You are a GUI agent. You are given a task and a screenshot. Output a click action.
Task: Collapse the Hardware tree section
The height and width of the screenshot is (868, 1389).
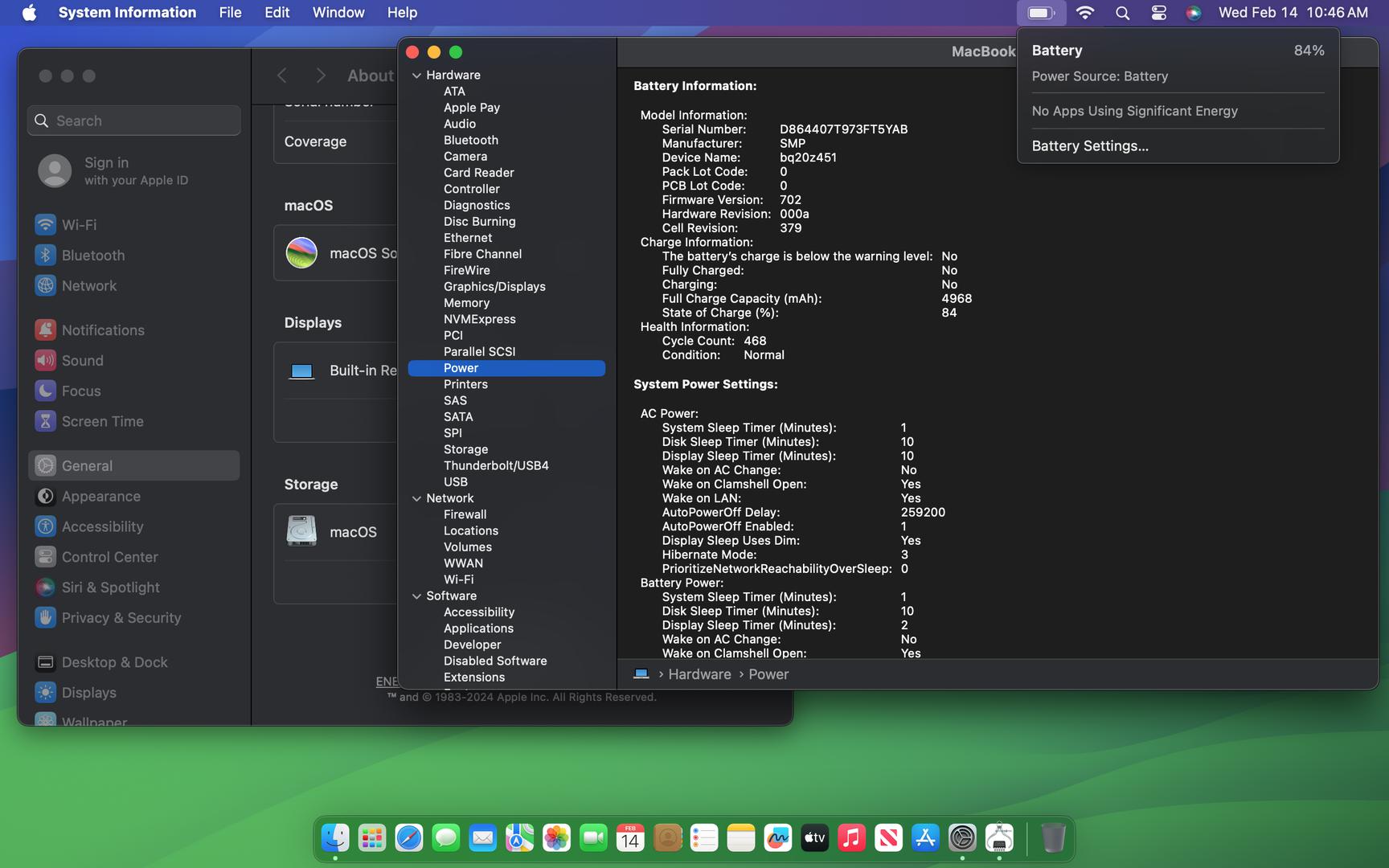coord(416,76)
